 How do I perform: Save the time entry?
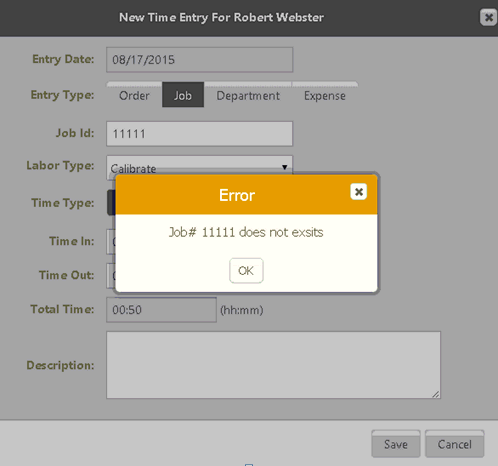396,444
